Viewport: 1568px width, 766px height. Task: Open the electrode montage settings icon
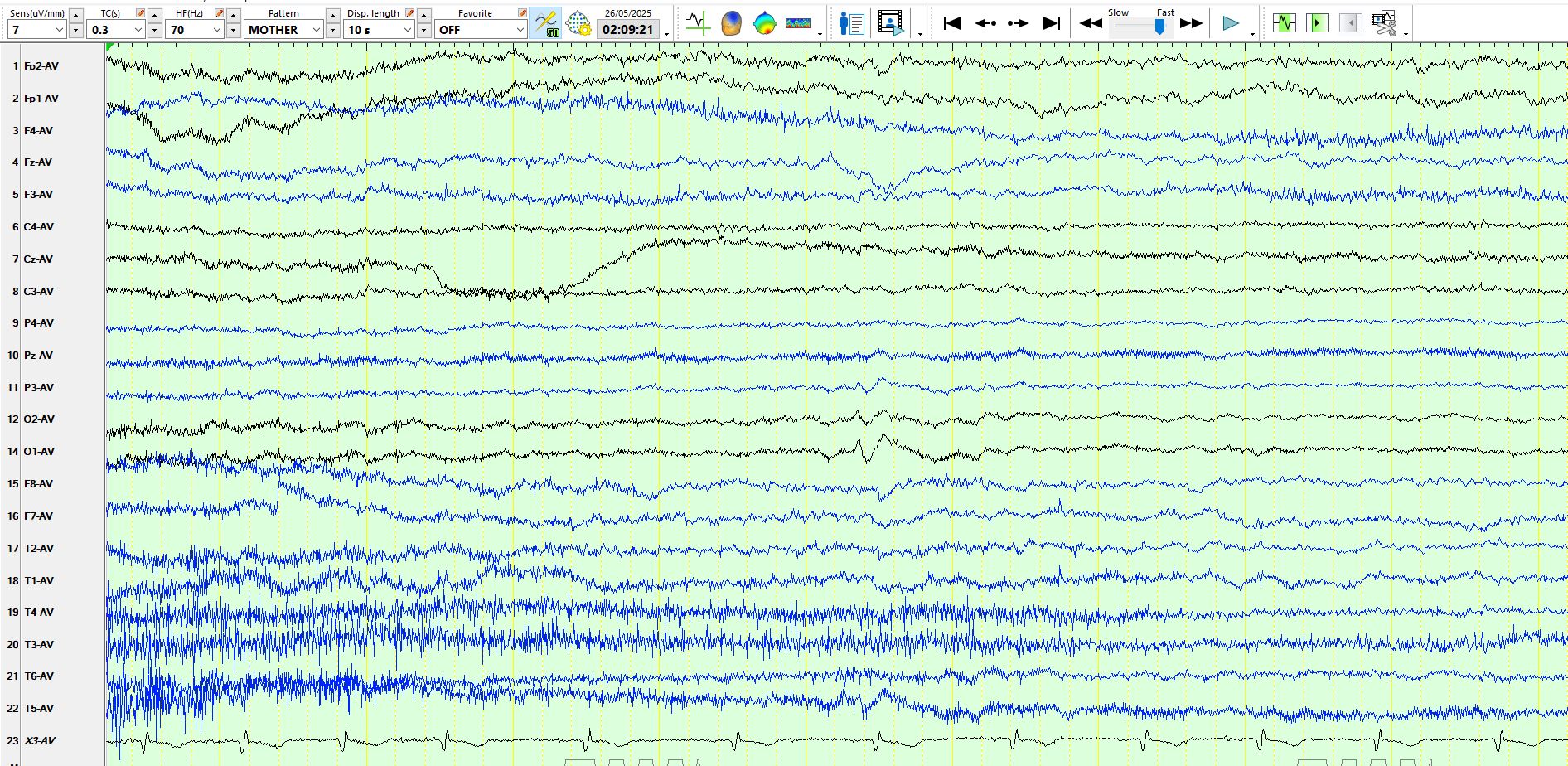[578, 23]
